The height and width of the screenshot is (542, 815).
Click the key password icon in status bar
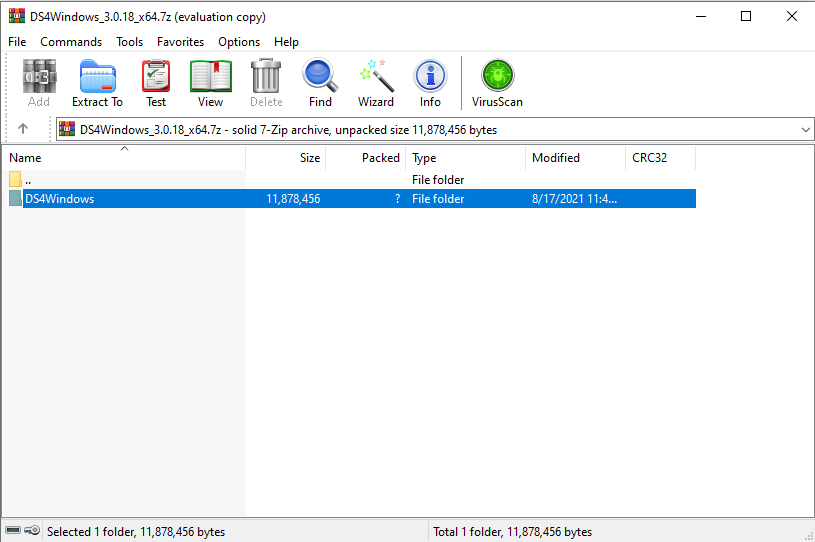[x=32, y=531]
